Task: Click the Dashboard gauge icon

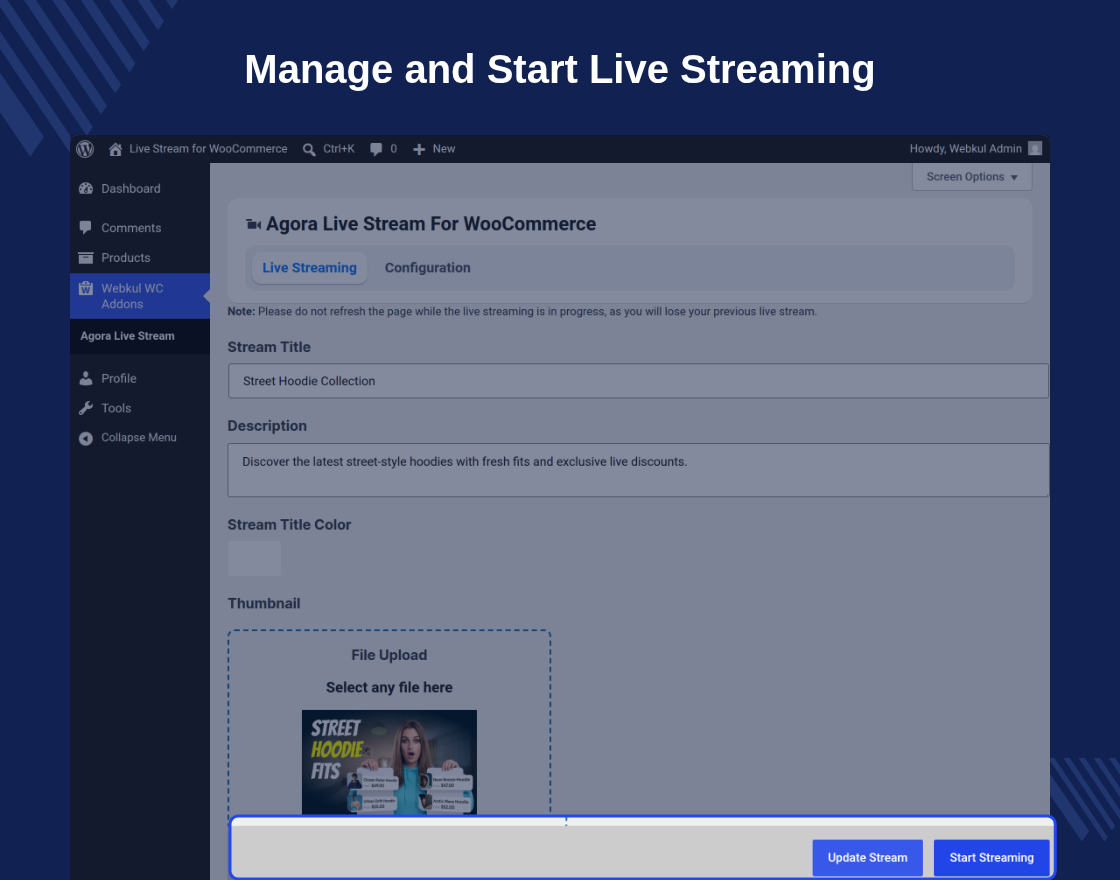Action: (86, 189)
